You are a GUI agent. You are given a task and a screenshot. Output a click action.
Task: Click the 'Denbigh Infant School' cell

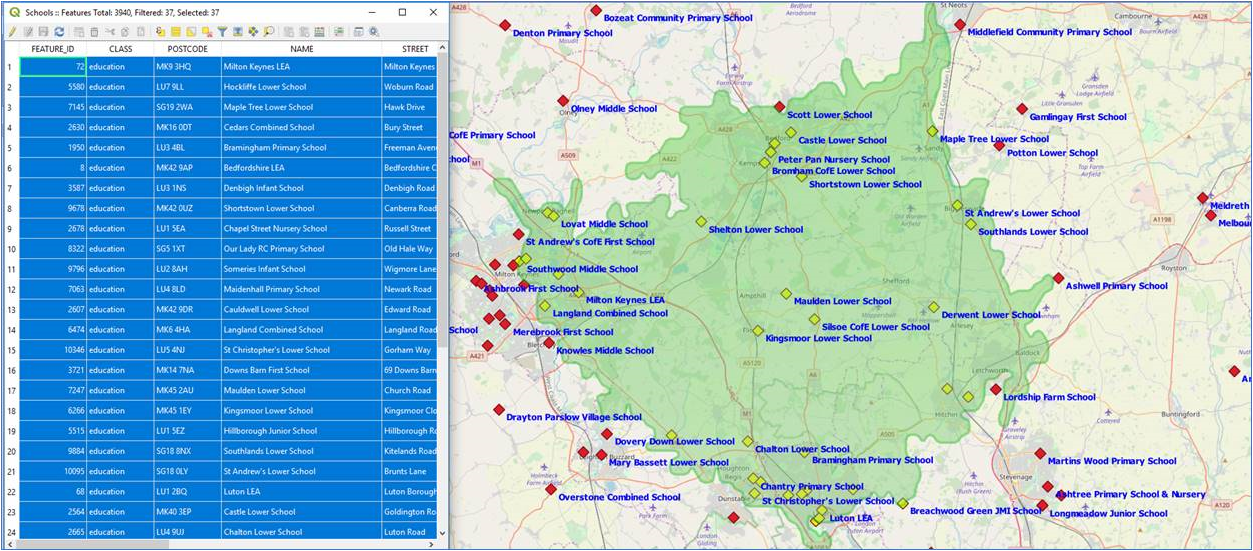tap(301, 188)
